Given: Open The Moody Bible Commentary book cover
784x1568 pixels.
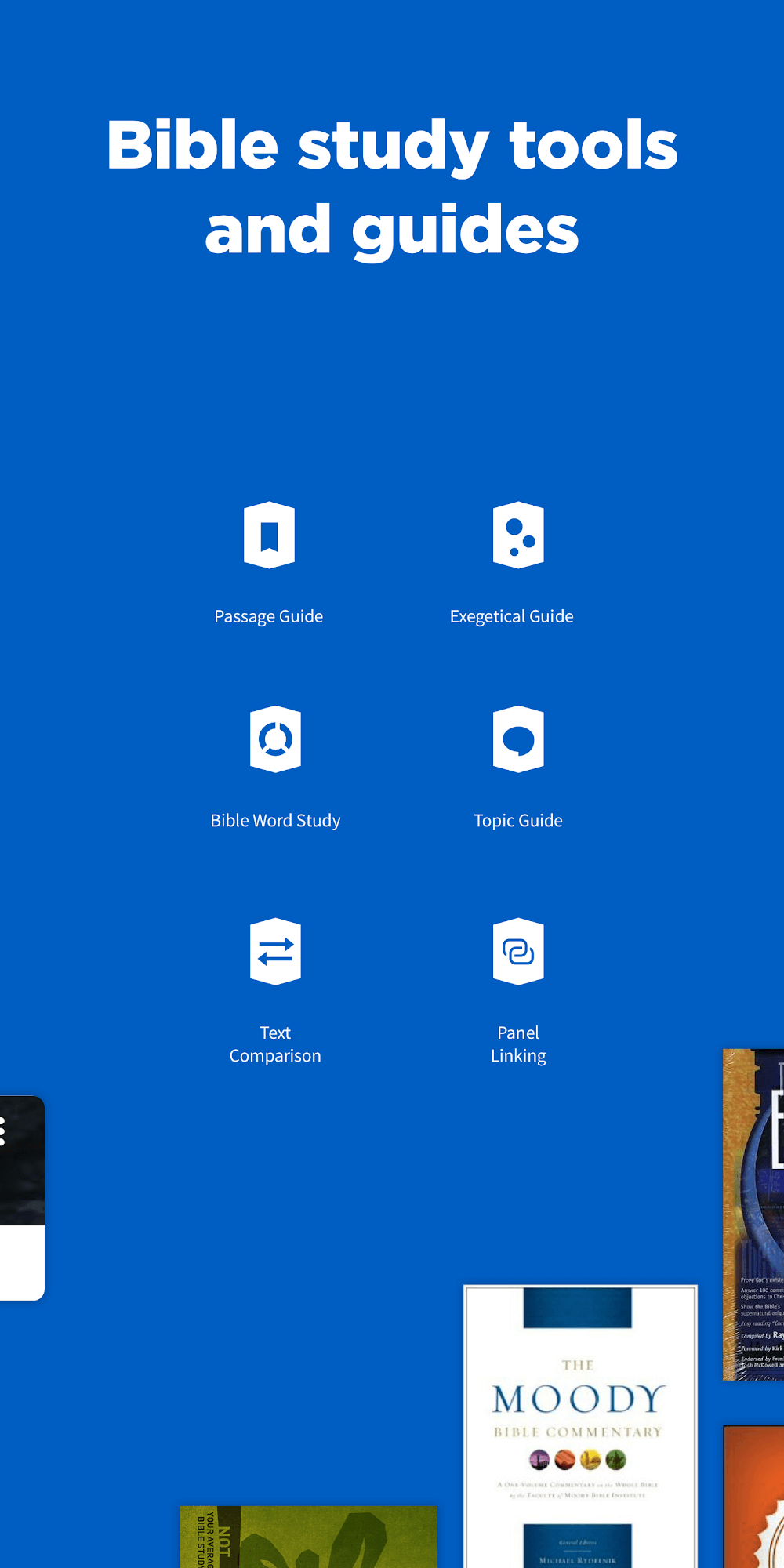Looking at the screenshot, I should (580, 1427).
